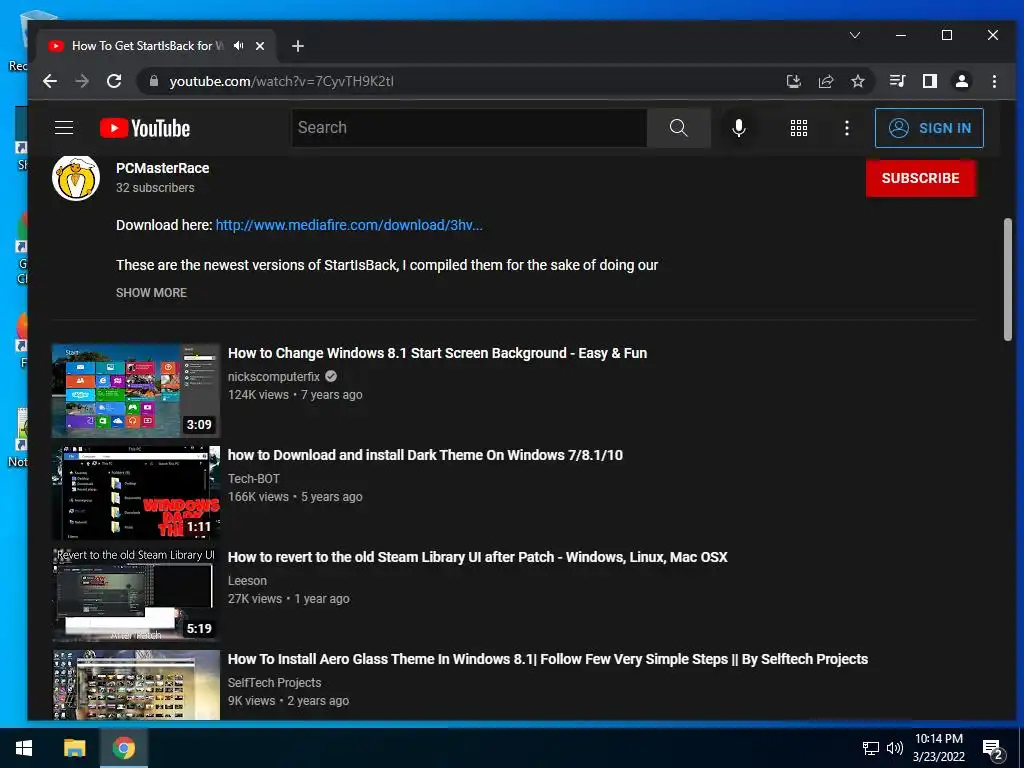The width and height of the screenshot is (1024, 768).
Task: Click the Aero Glass Theme video thumbnail
Action: (136, 684)
